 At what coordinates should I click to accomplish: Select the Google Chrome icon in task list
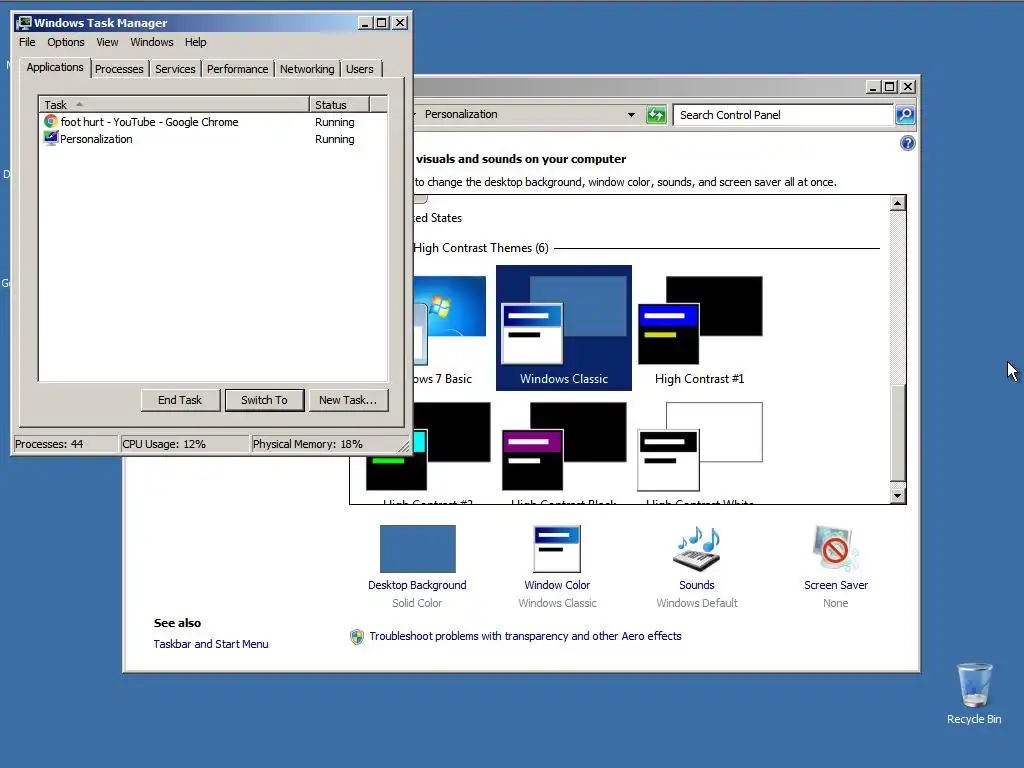coord(50,121)
